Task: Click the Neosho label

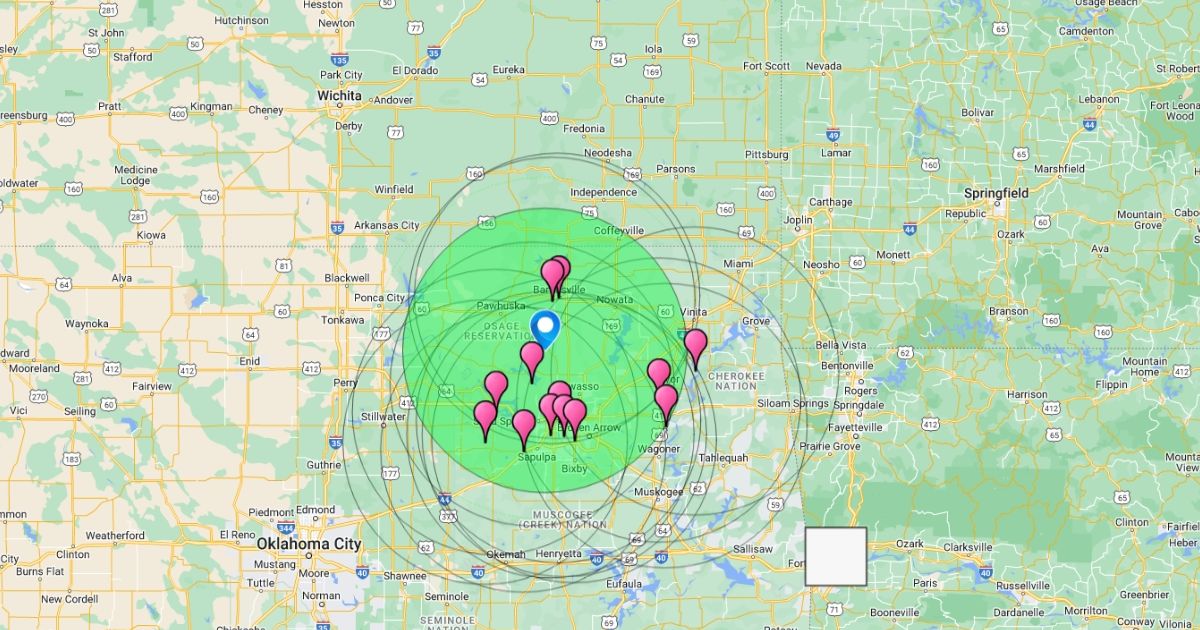Action: point(821,264)
